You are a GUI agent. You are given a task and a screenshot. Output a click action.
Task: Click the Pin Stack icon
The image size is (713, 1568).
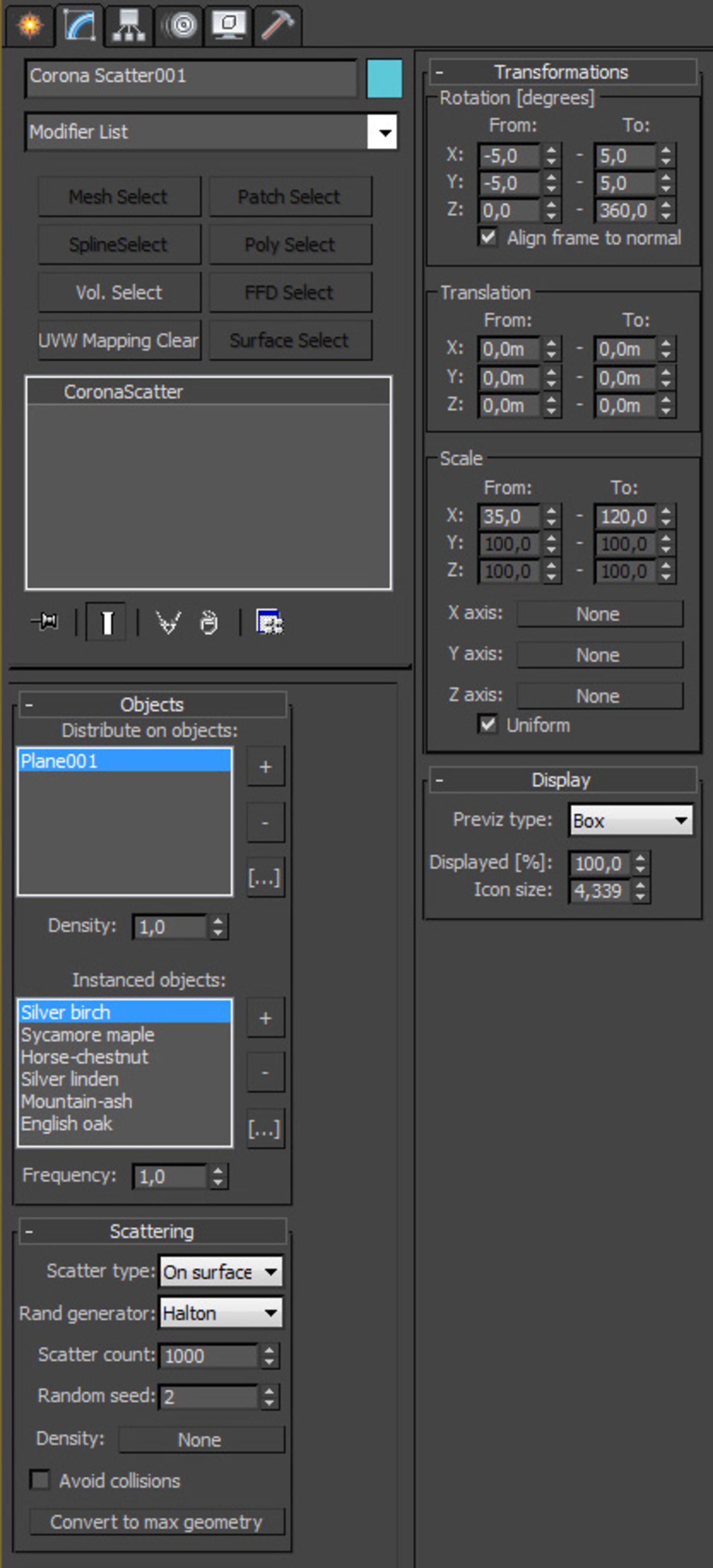point(45,621)
